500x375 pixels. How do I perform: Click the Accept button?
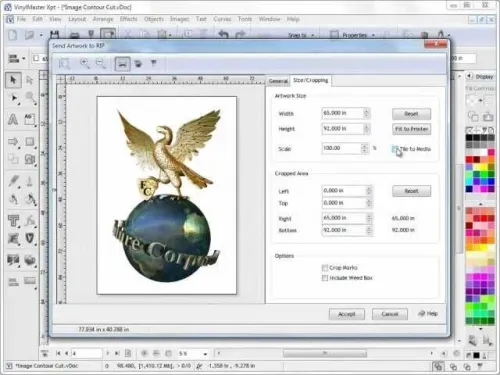(347, 314)
